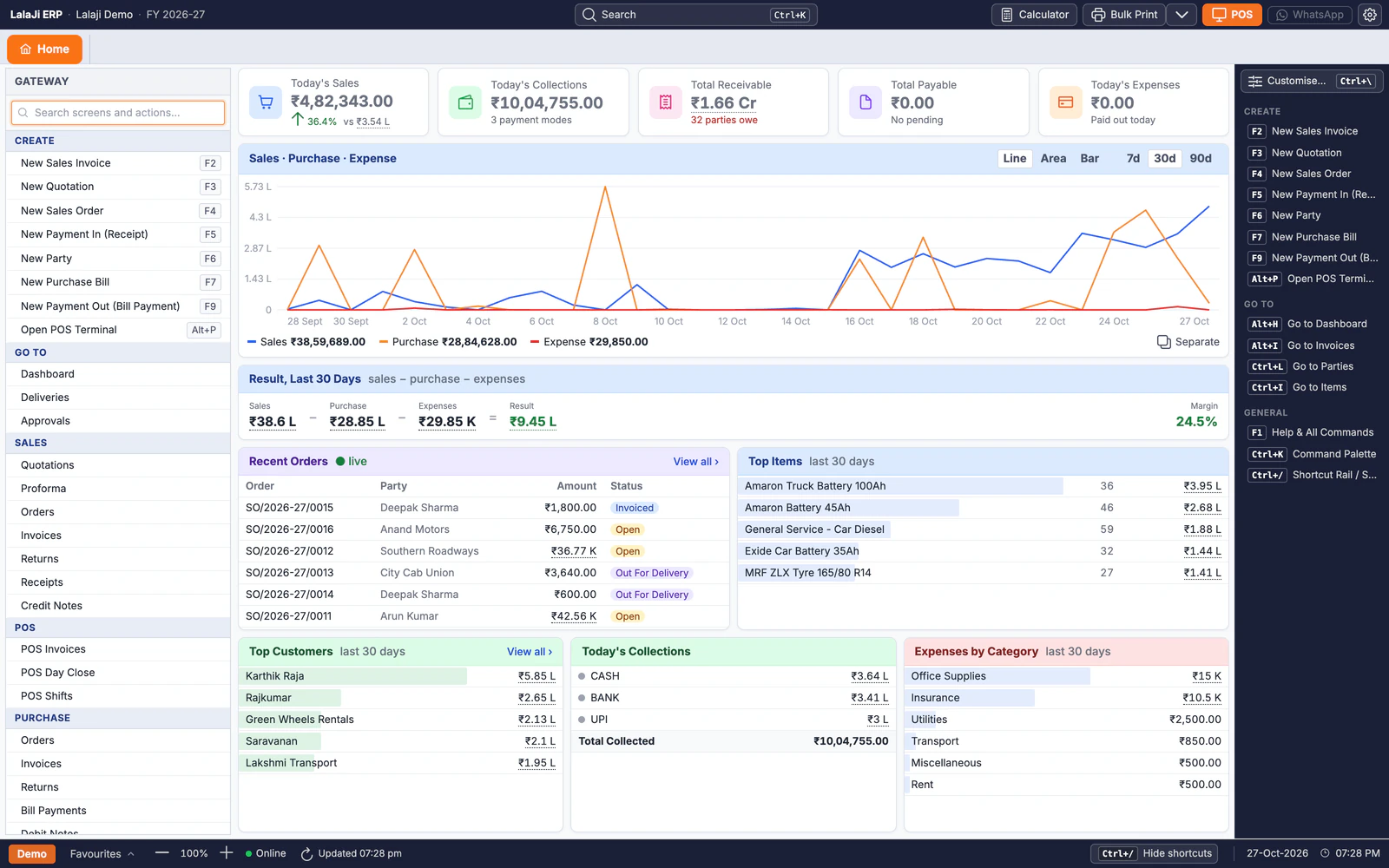The image size is (1389, 868).
Task: Click the Today's Collections wallet icon
Action: point(465,102)
